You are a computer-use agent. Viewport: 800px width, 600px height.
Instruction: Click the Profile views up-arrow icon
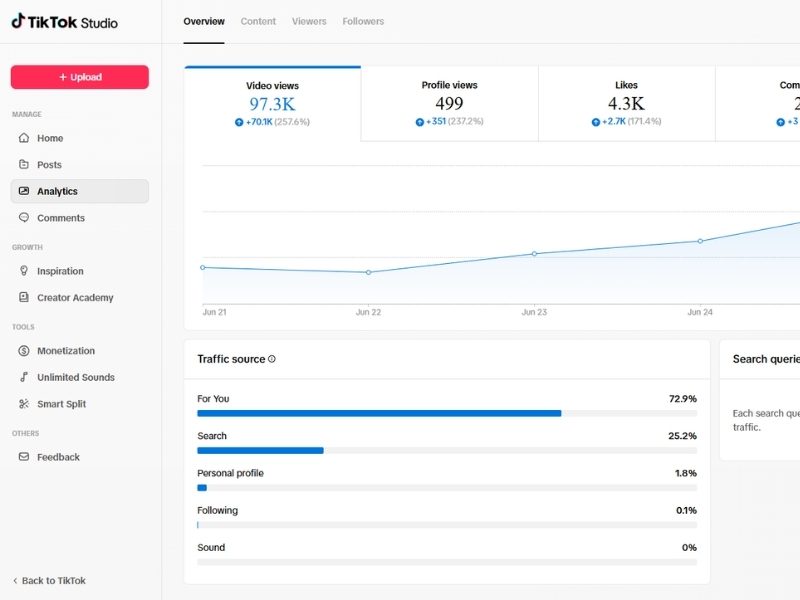(419, 122)
